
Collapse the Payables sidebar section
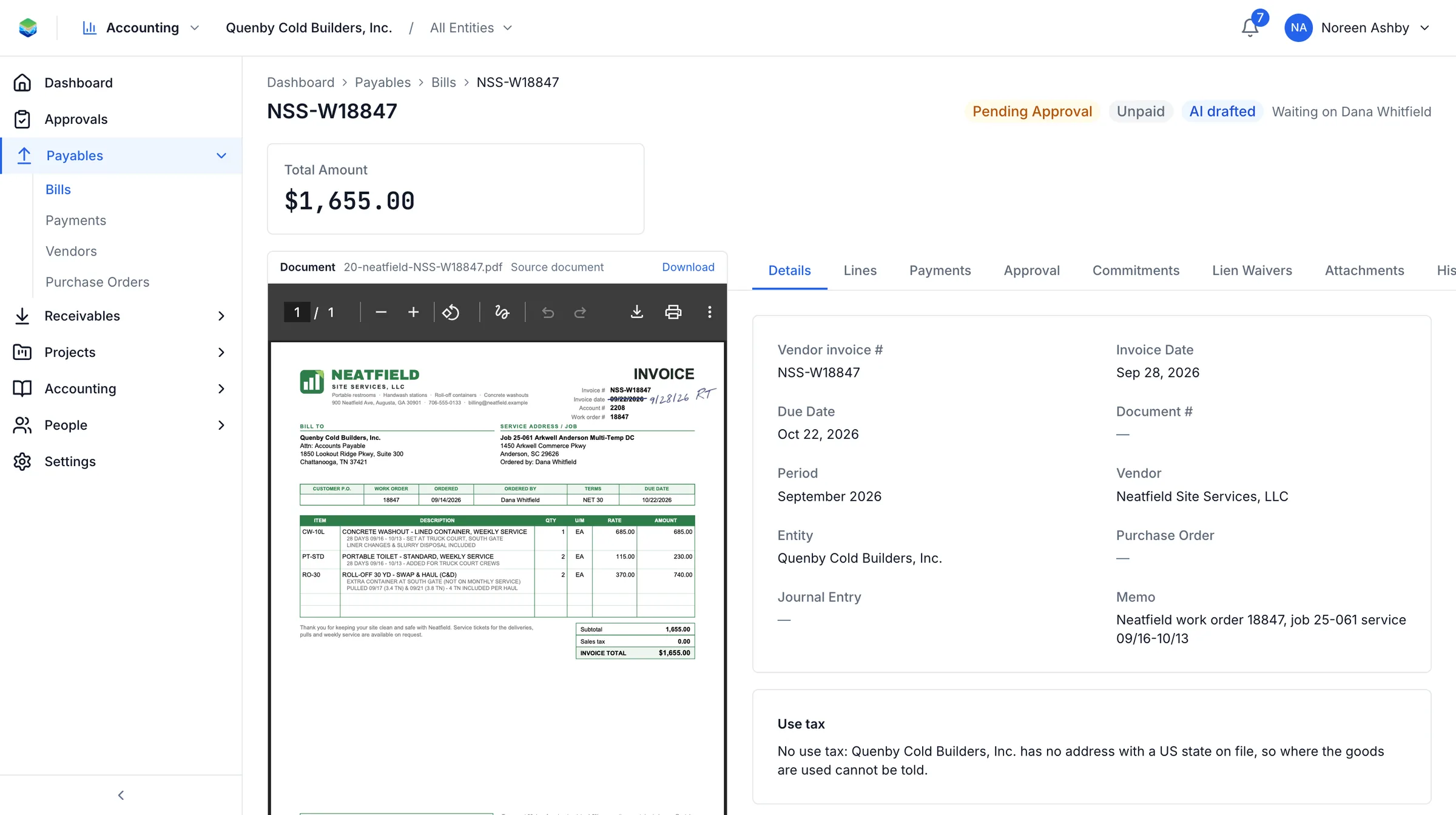[221, 155]
